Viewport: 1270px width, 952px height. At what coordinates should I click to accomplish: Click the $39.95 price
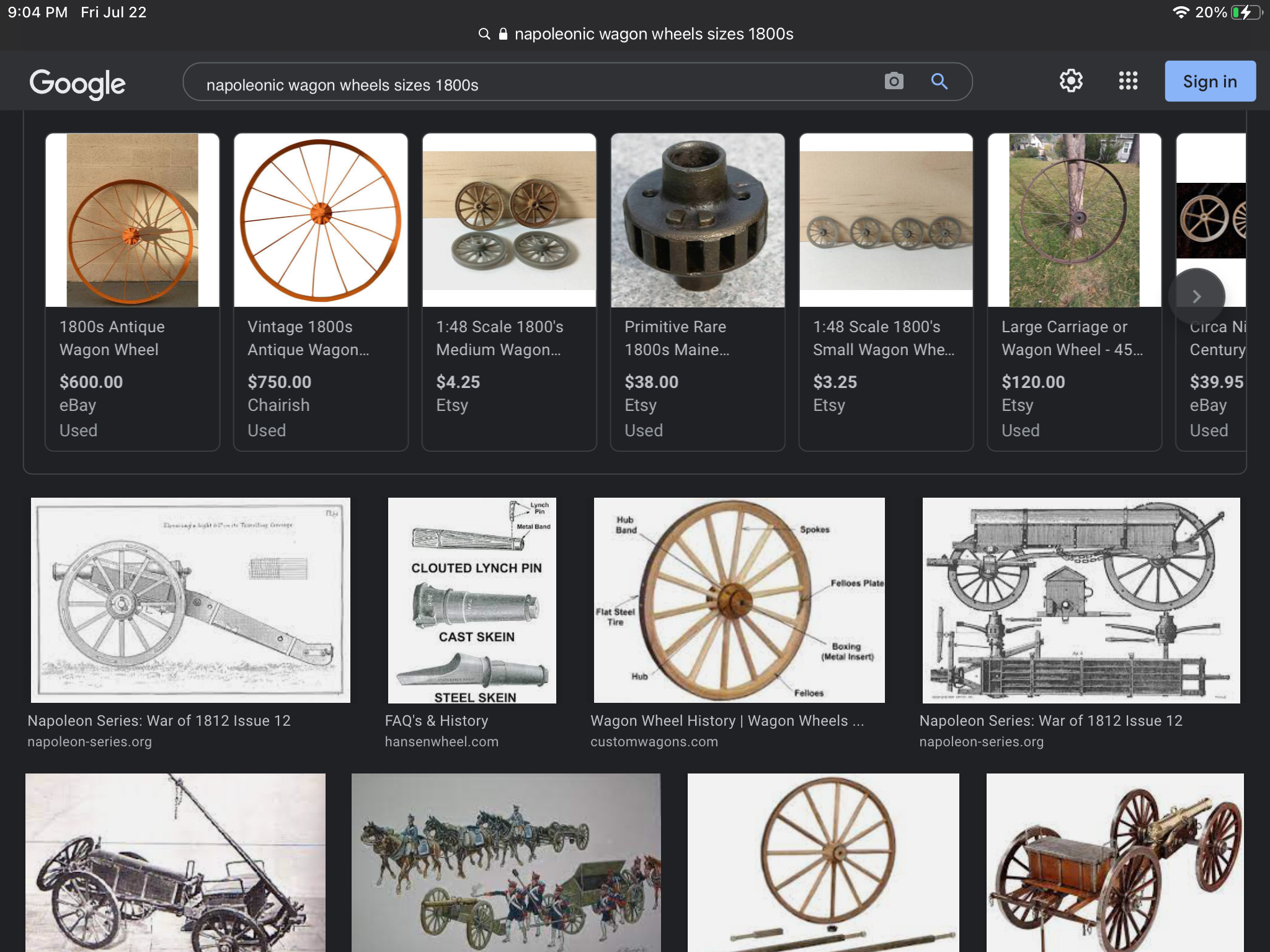coord(1217,382)
